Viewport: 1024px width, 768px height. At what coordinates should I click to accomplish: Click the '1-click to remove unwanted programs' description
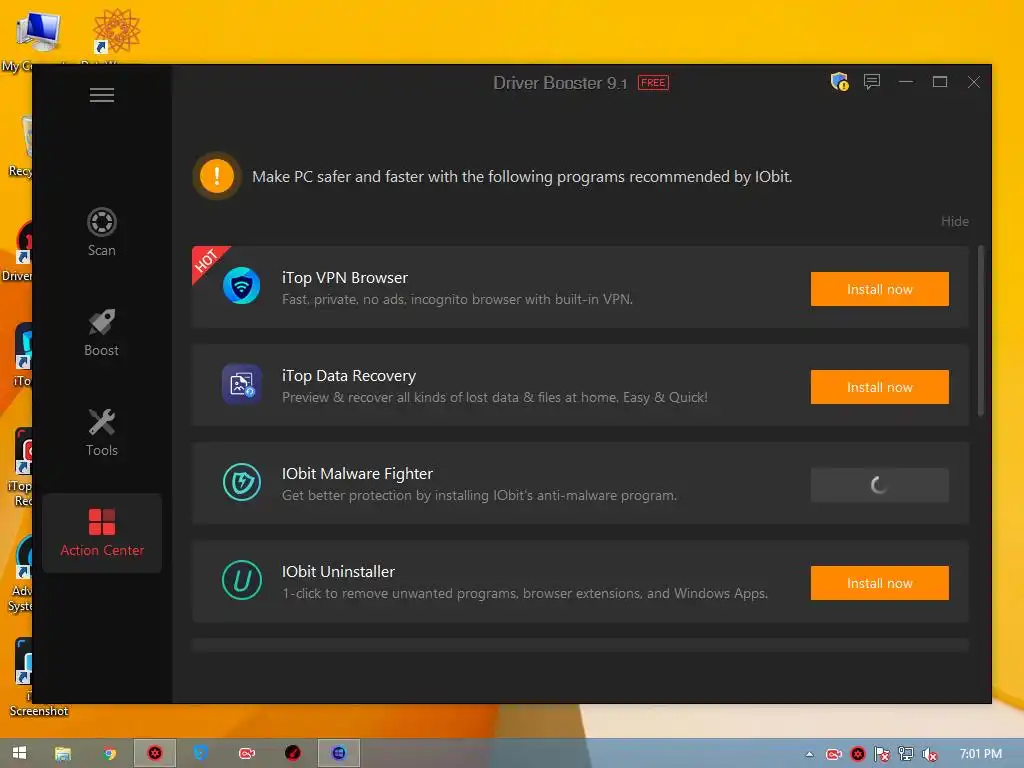(x=524, y=594)
